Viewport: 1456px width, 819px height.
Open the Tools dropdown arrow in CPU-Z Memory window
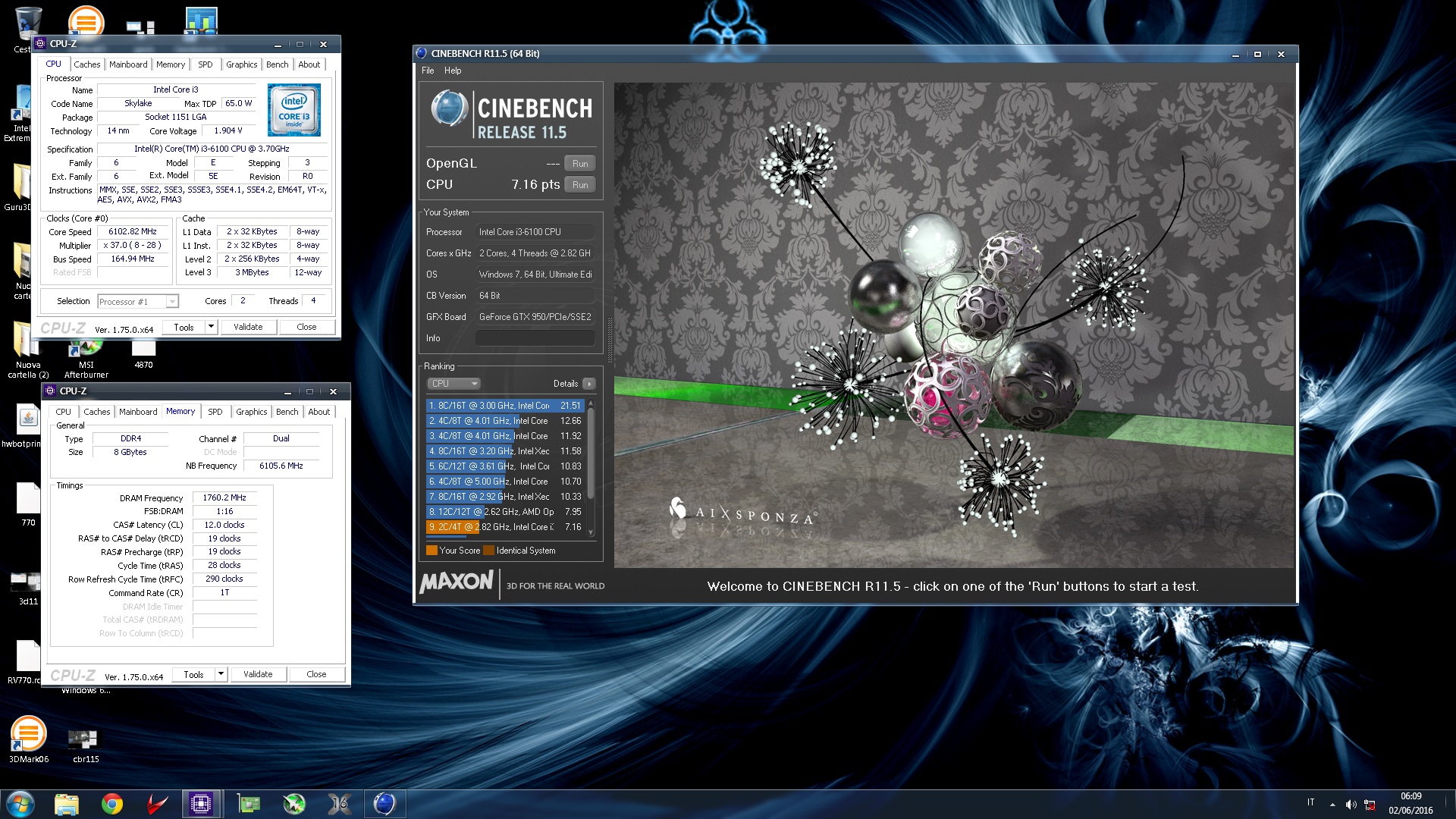coord(221,674)
